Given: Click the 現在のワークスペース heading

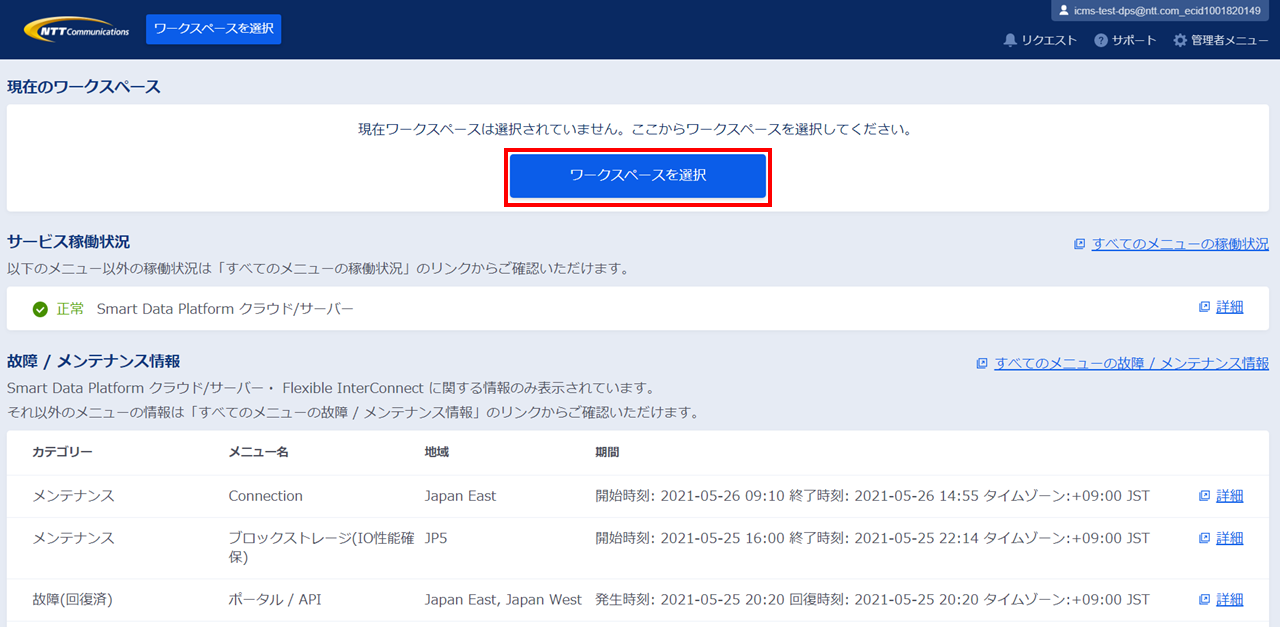Looking at the screenshot, I should point(84,87).
